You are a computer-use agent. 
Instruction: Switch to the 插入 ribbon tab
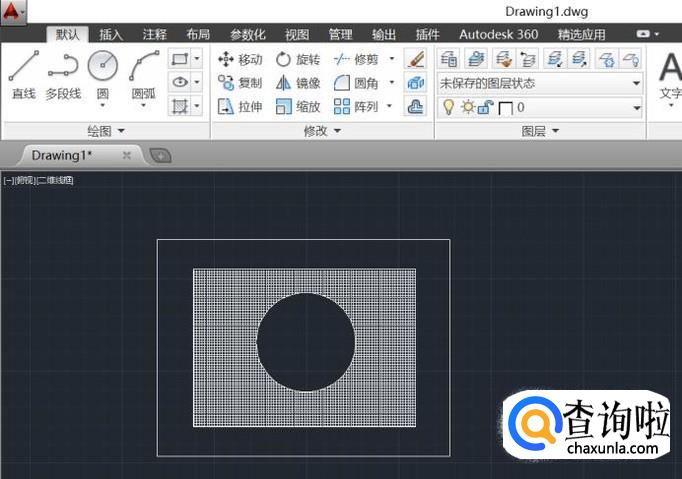111,34
